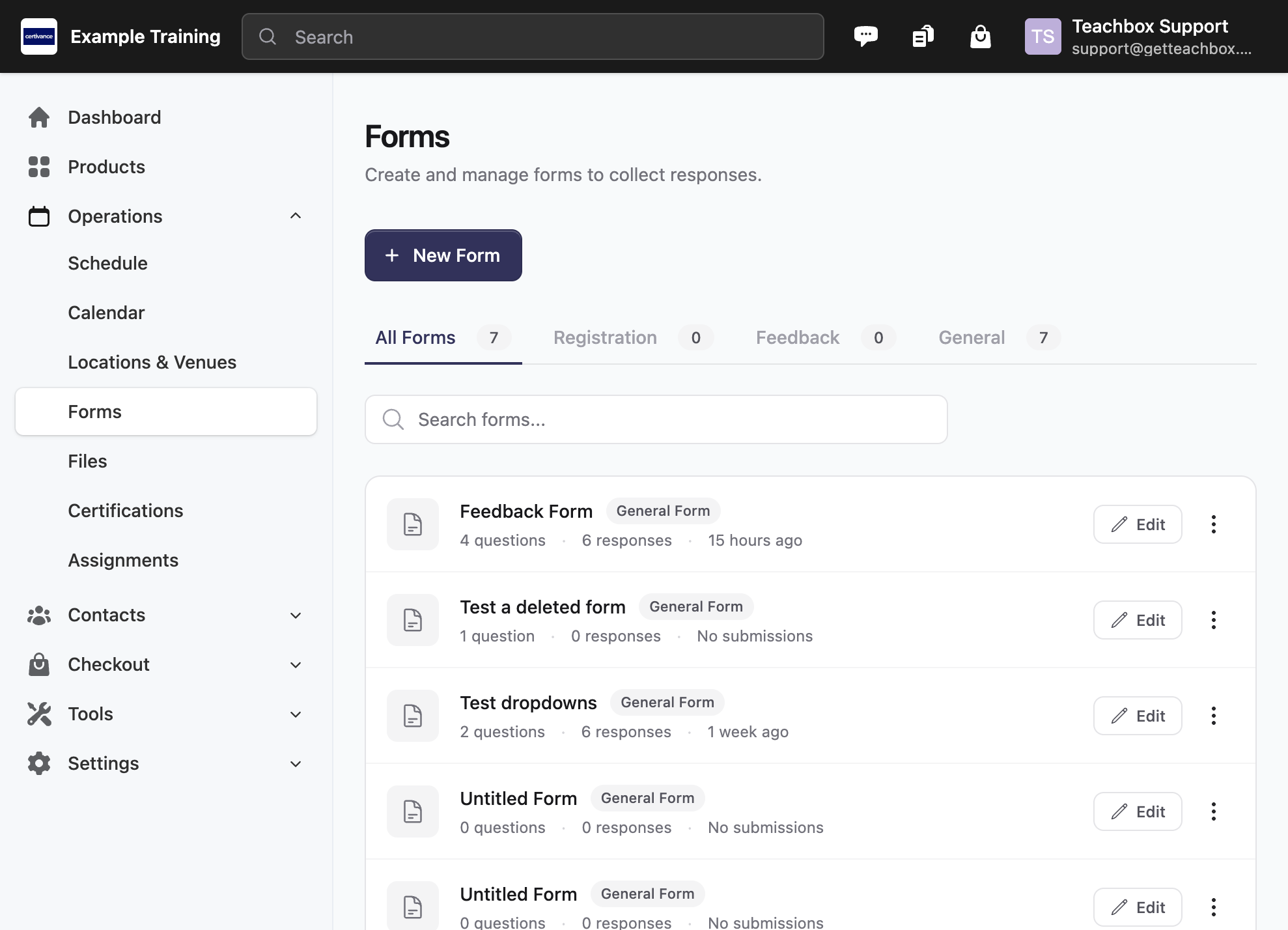The image size is (1288, 930).
Task: Open the kebab menu for Feedback Form
Action: [x=1213, y=524]
